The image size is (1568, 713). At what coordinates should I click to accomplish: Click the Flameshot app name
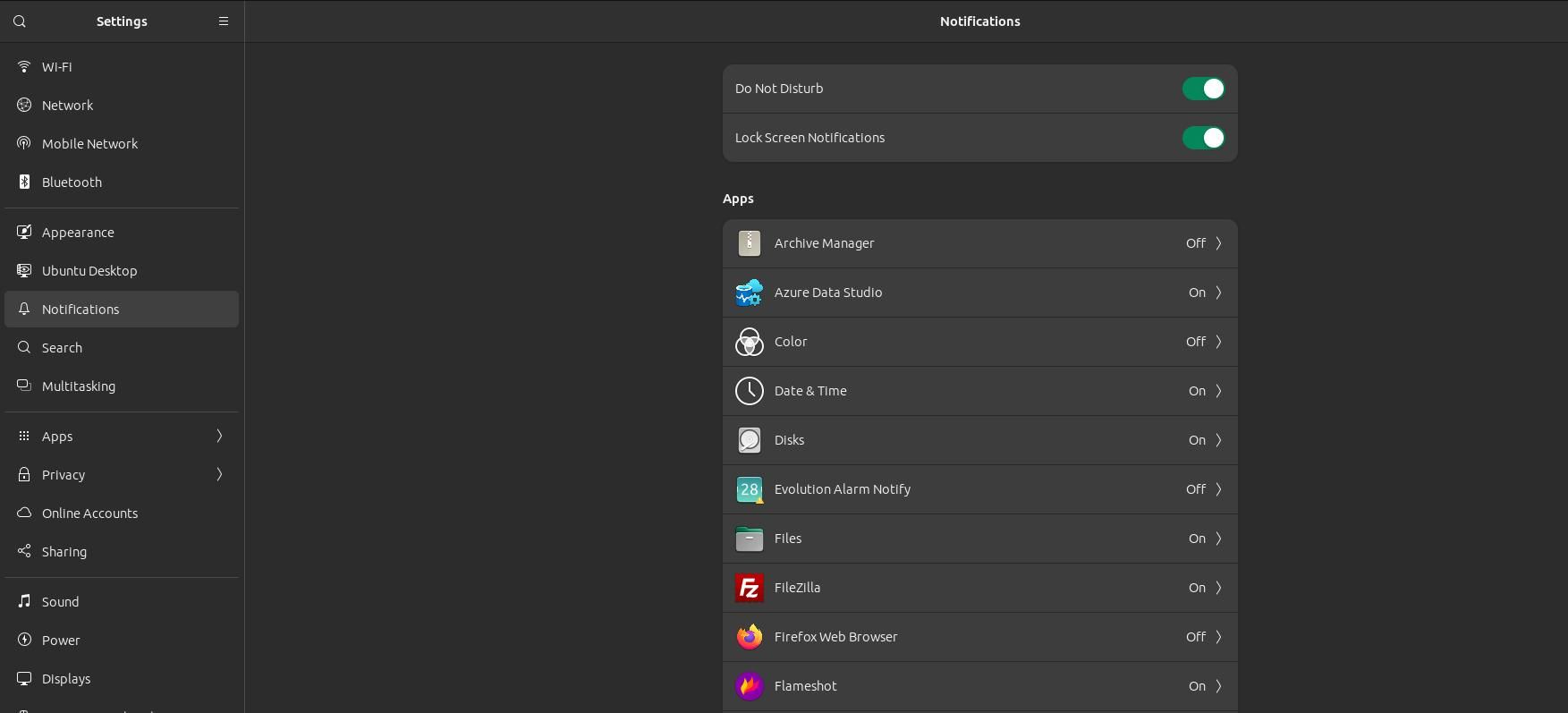click(806, 686)
